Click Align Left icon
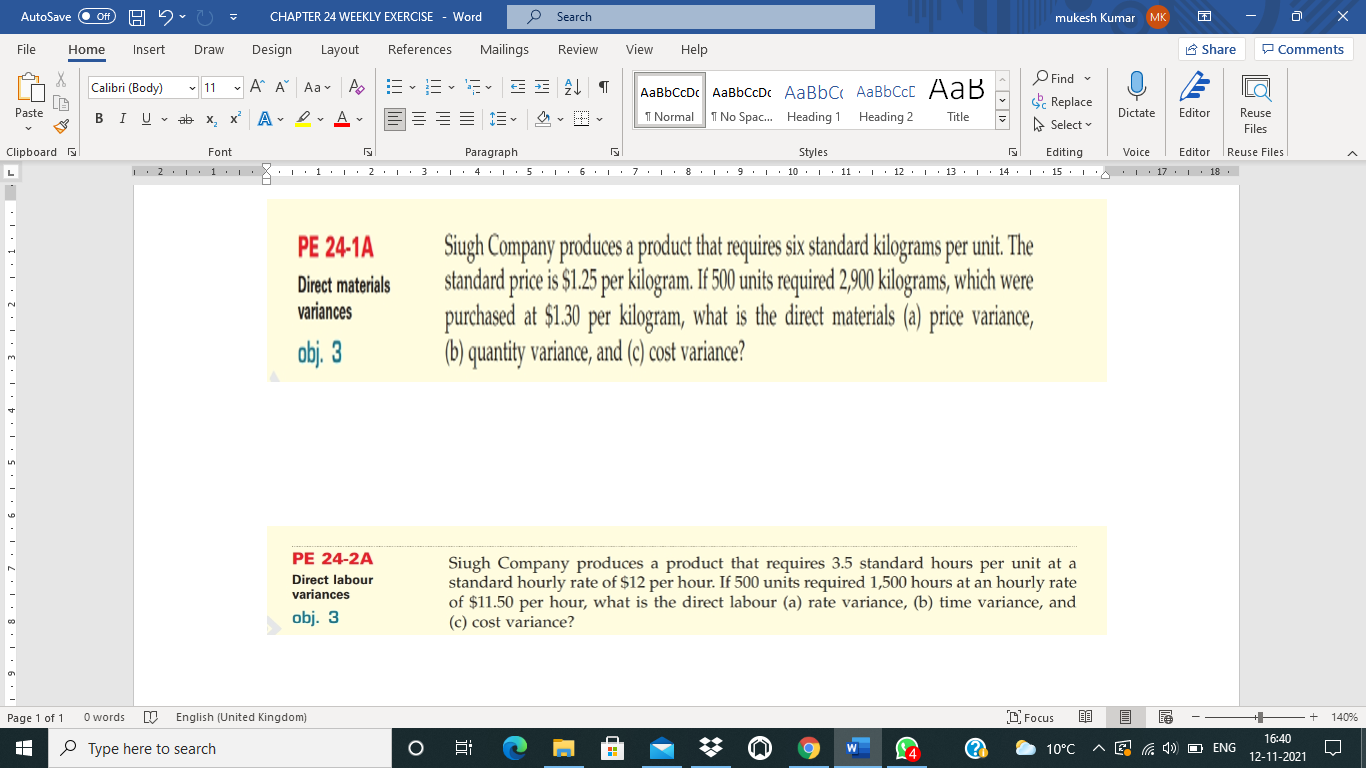This screenshot has height=768, width=1366. coord(396,120)
